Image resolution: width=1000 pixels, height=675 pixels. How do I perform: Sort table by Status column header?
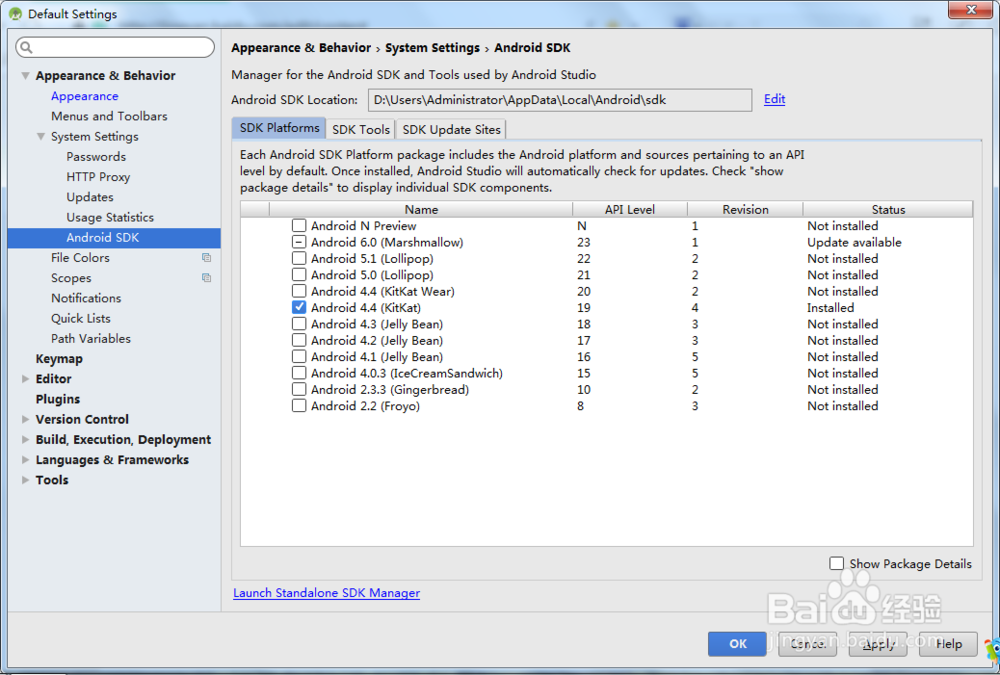click(x=888, y=209)
